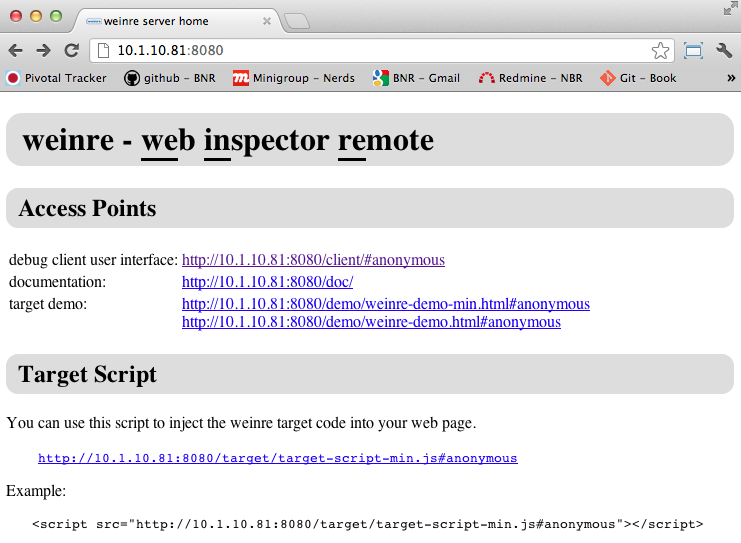Open the wrench settings menu
Viewport: 741px width, 543px height.
click(724, 50)
